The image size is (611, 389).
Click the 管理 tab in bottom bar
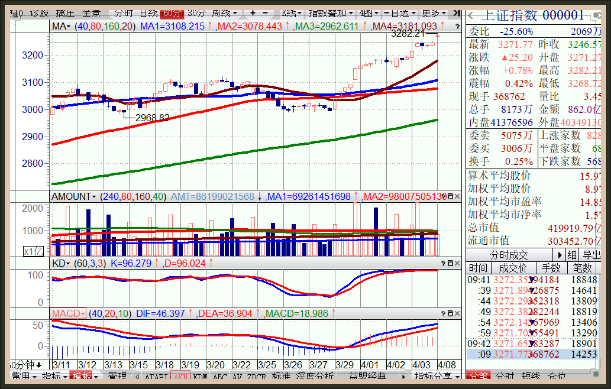click(117, 376)
